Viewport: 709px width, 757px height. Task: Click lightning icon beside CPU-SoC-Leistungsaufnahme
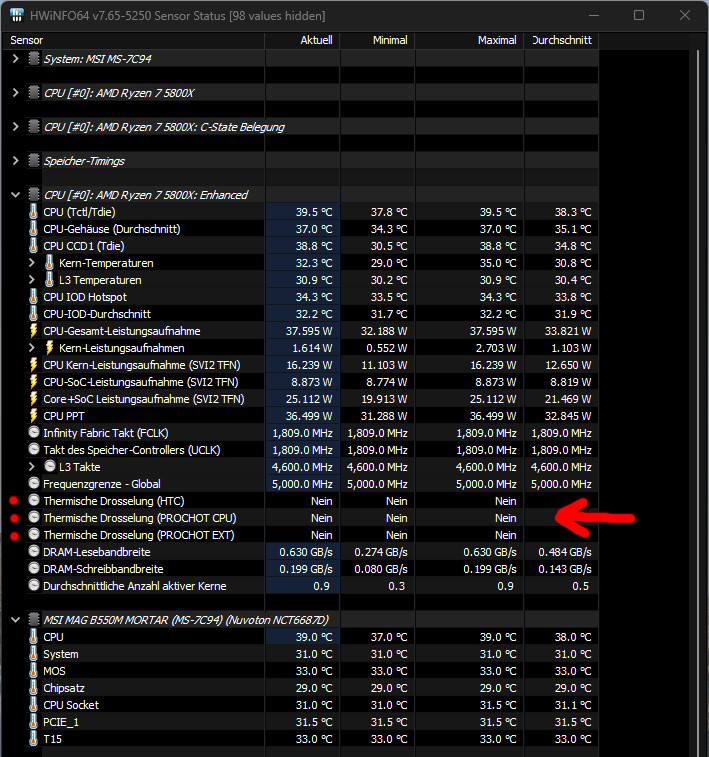click(x=33, y=381)
